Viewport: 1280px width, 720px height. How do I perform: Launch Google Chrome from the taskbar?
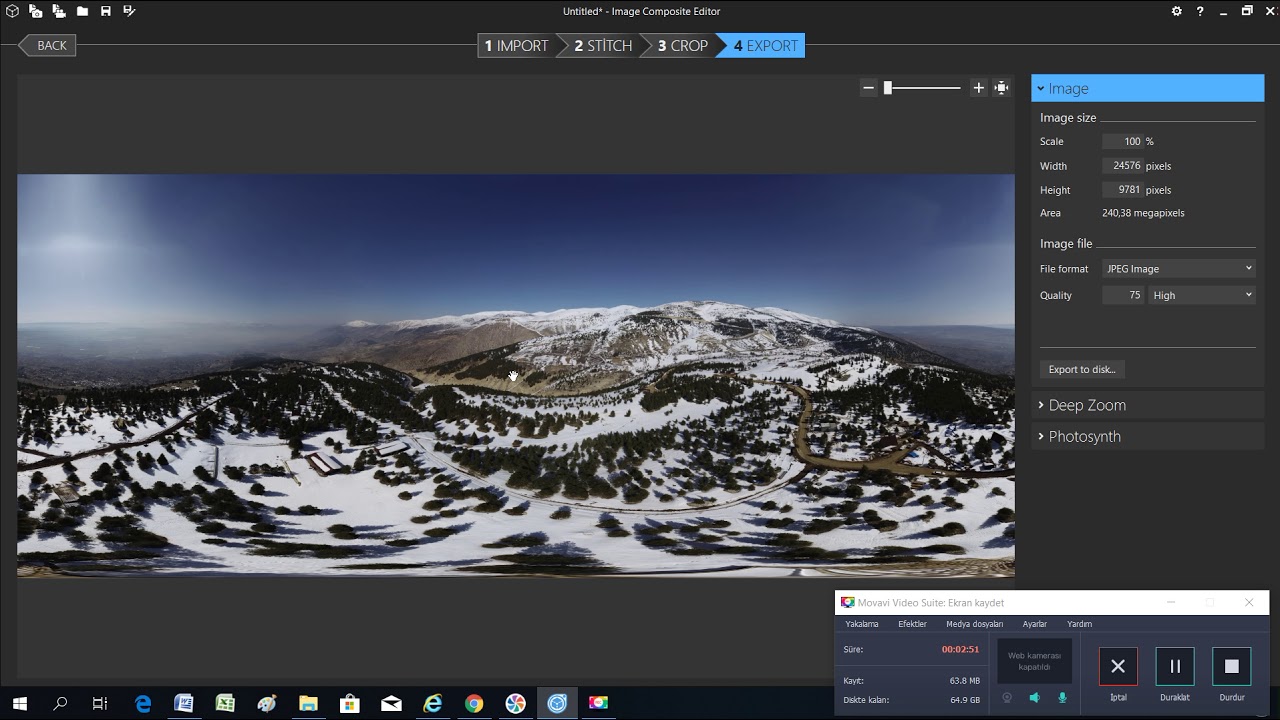[x=474, y=703]
